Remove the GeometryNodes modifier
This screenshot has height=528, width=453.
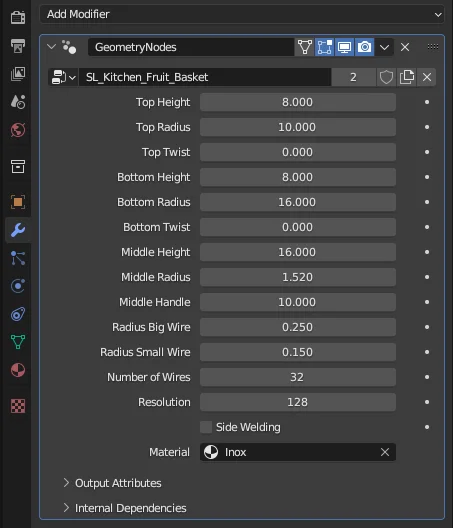pos(405,47)
